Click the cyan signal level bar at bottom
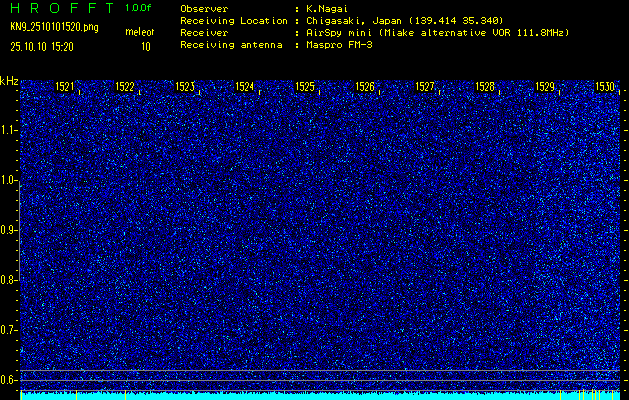The image size is (629, 400). click(320, 395)
